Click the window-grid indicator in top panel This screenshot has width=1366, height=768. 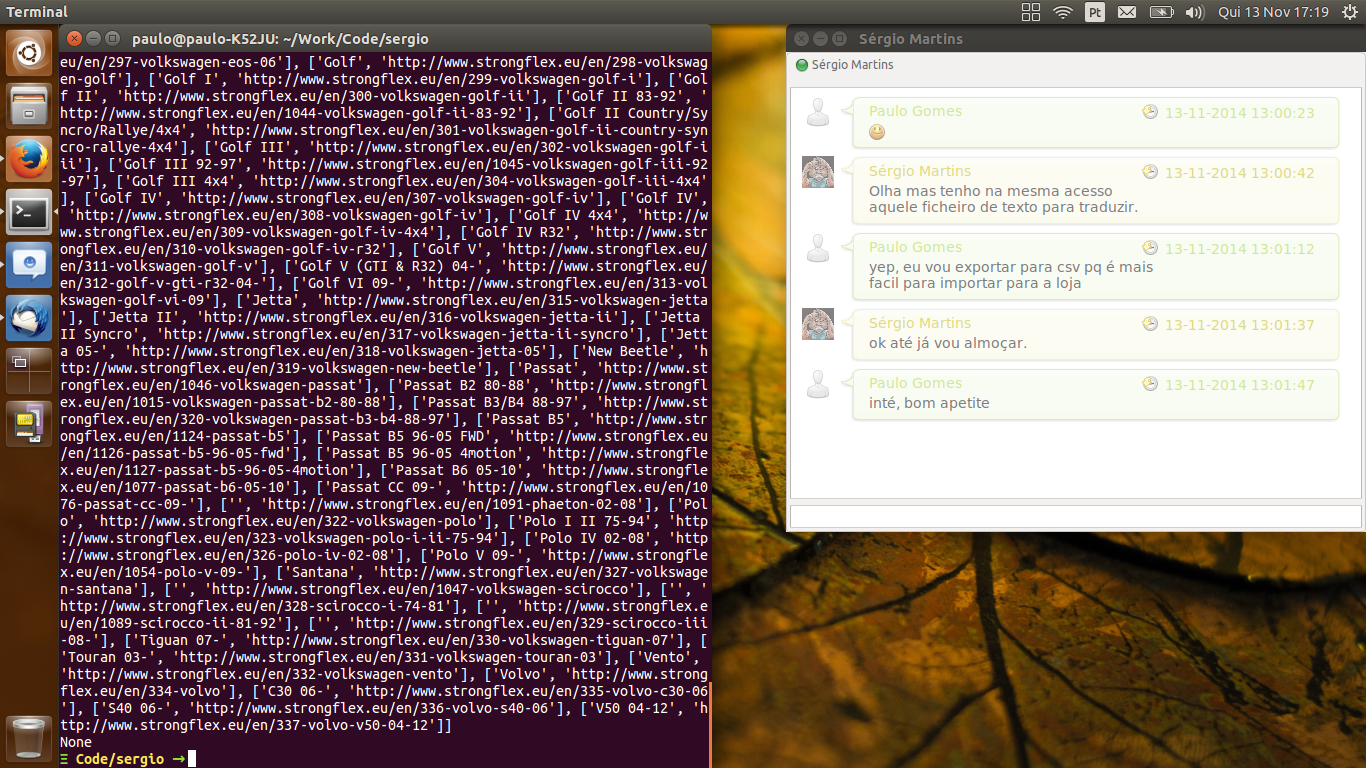pos(1031,12)
